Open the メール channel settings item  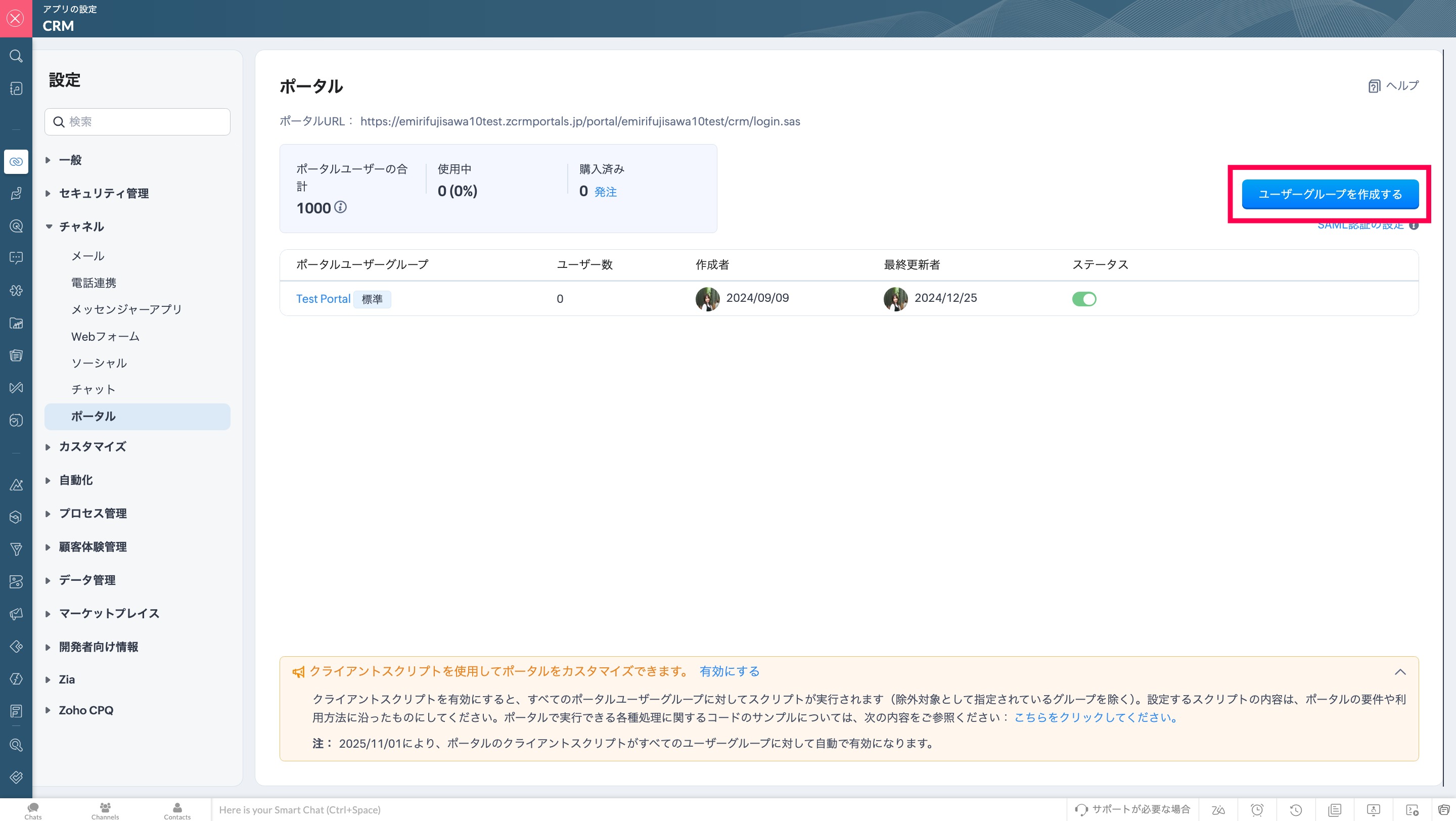click(87, 256)
